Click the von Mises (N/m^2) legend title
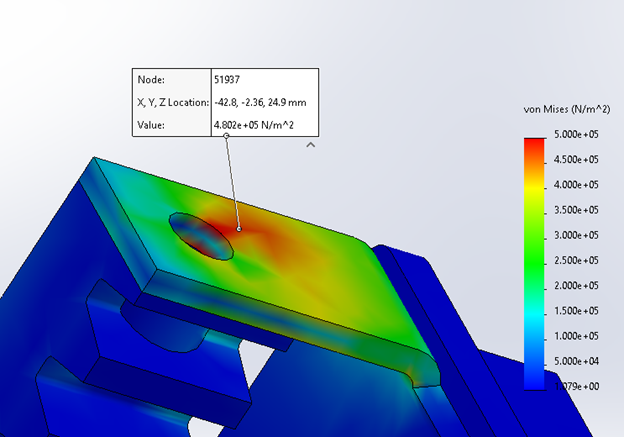 [567, 108]
